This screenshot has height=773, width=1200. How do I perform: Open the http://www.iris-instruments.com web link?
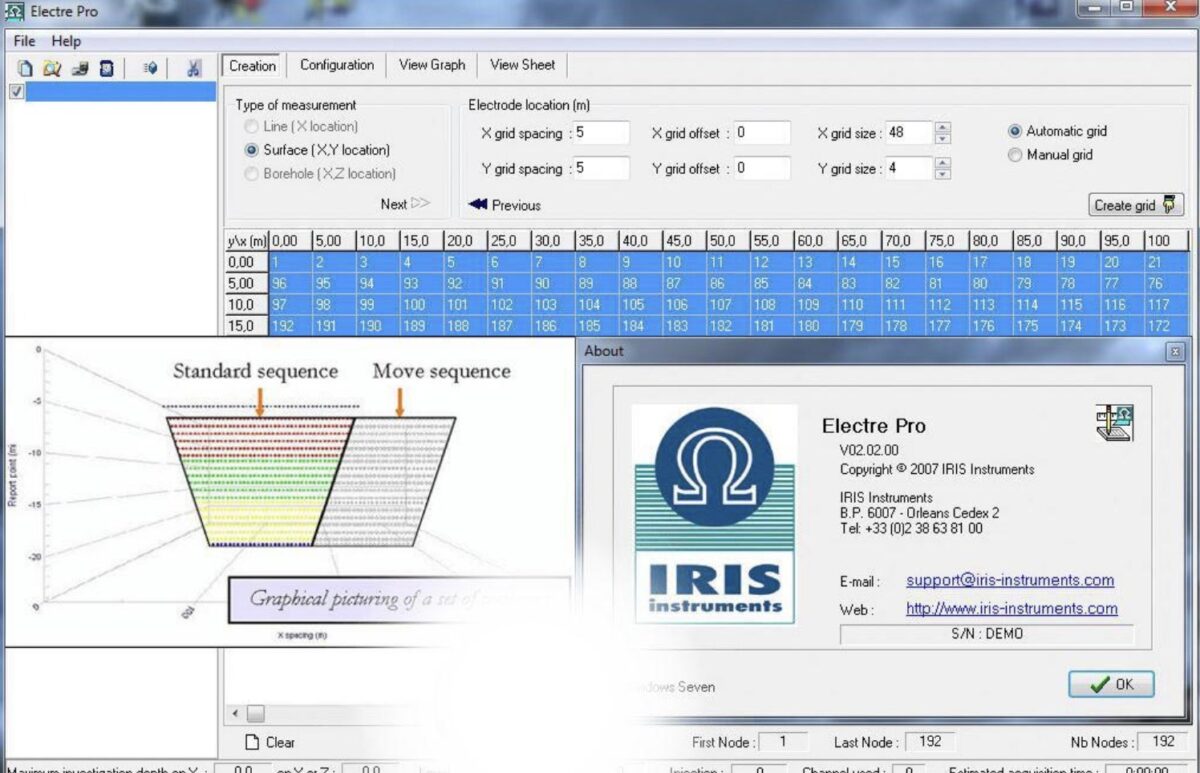(1012, 608)
